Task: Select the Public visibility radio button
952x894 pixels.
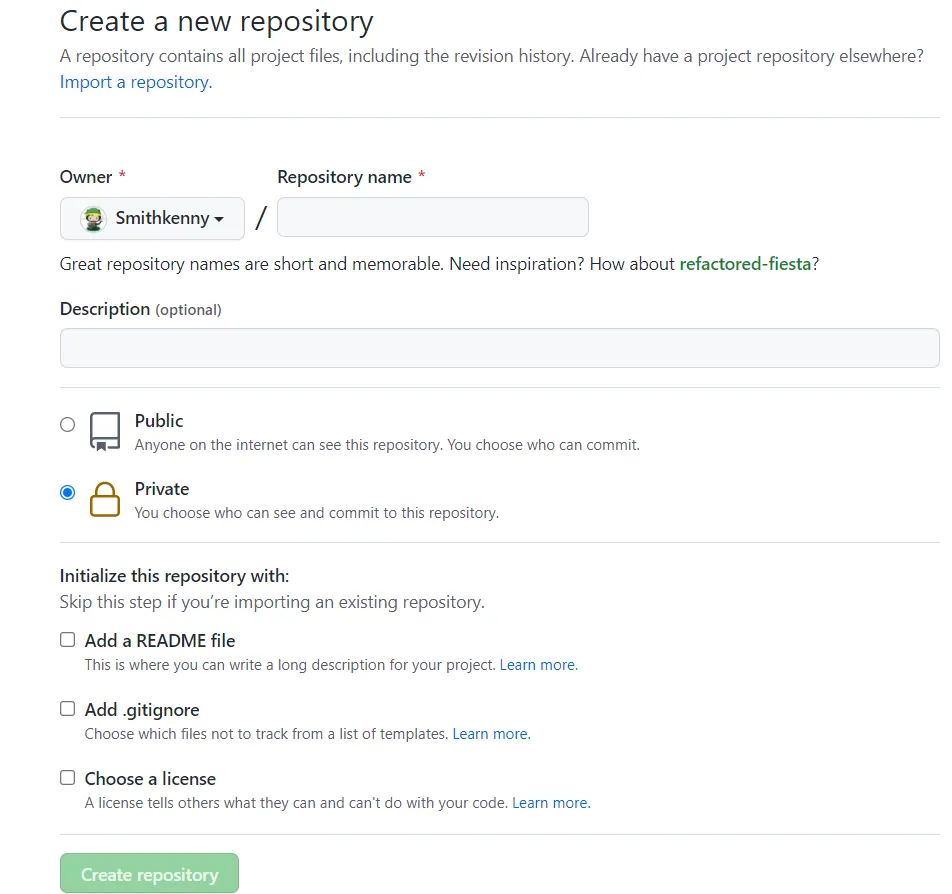Action: 67,424
